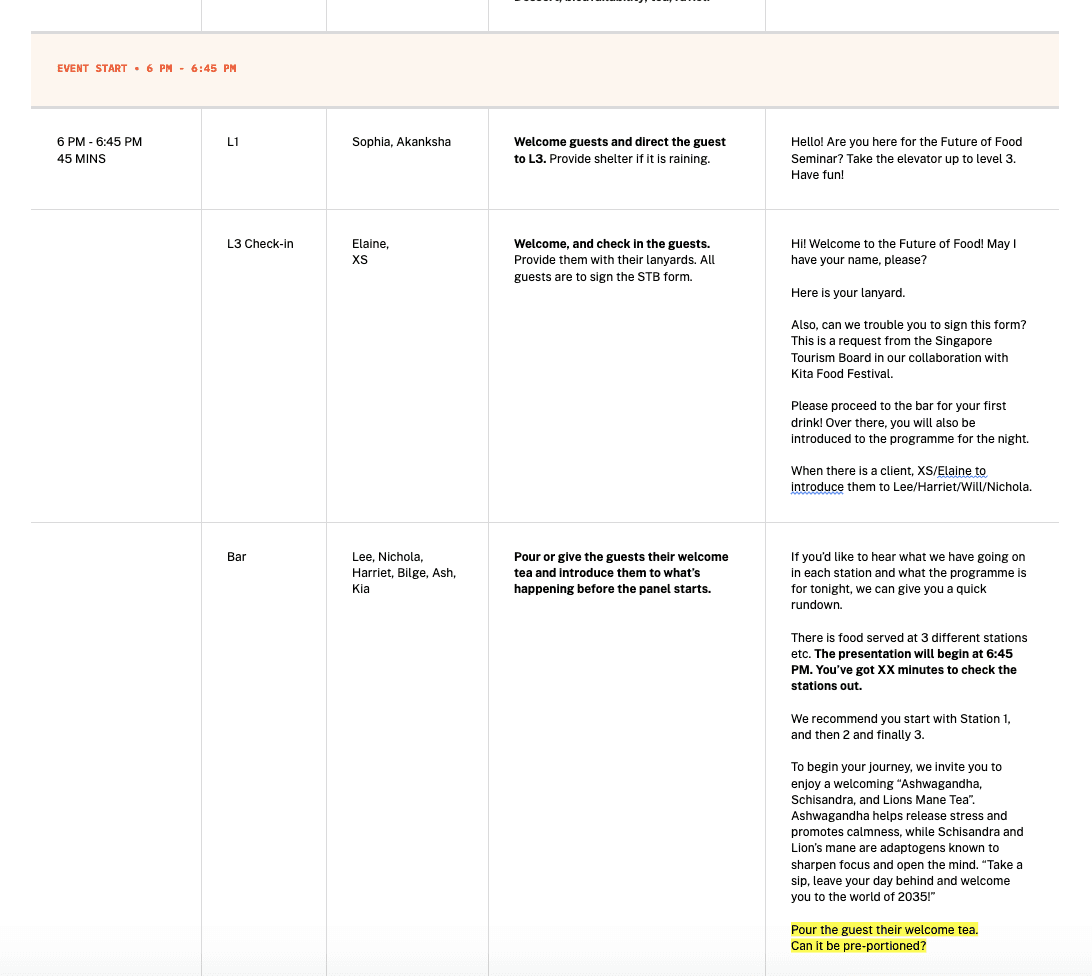Image resolution: width=1092 pixels, height=976 pixels.
Task: Click highlighted 'Can it be pre-portioned?' text
Action: 858,945
